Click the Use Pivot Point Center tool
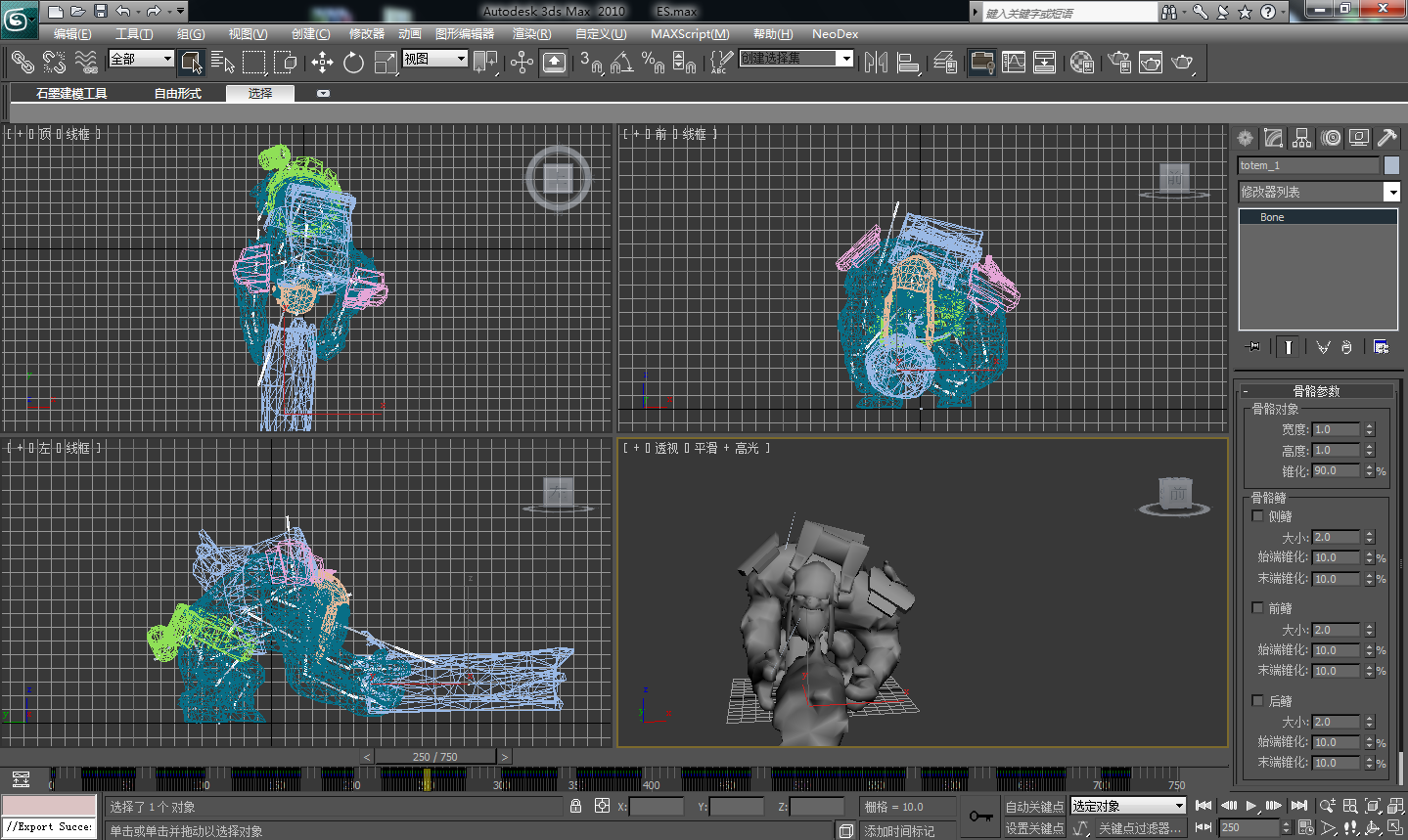 (x=485, y=63)
